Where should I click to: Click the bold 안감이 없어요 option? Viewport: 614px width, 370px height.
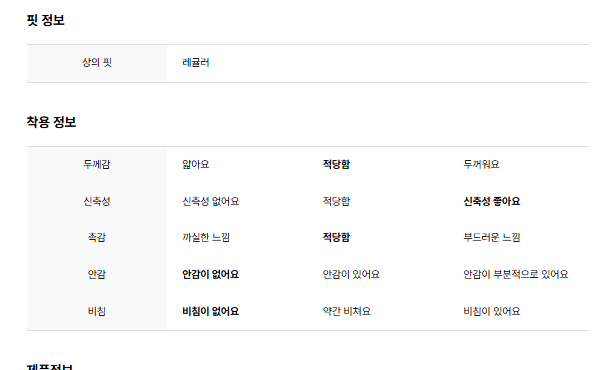point(211,274)
